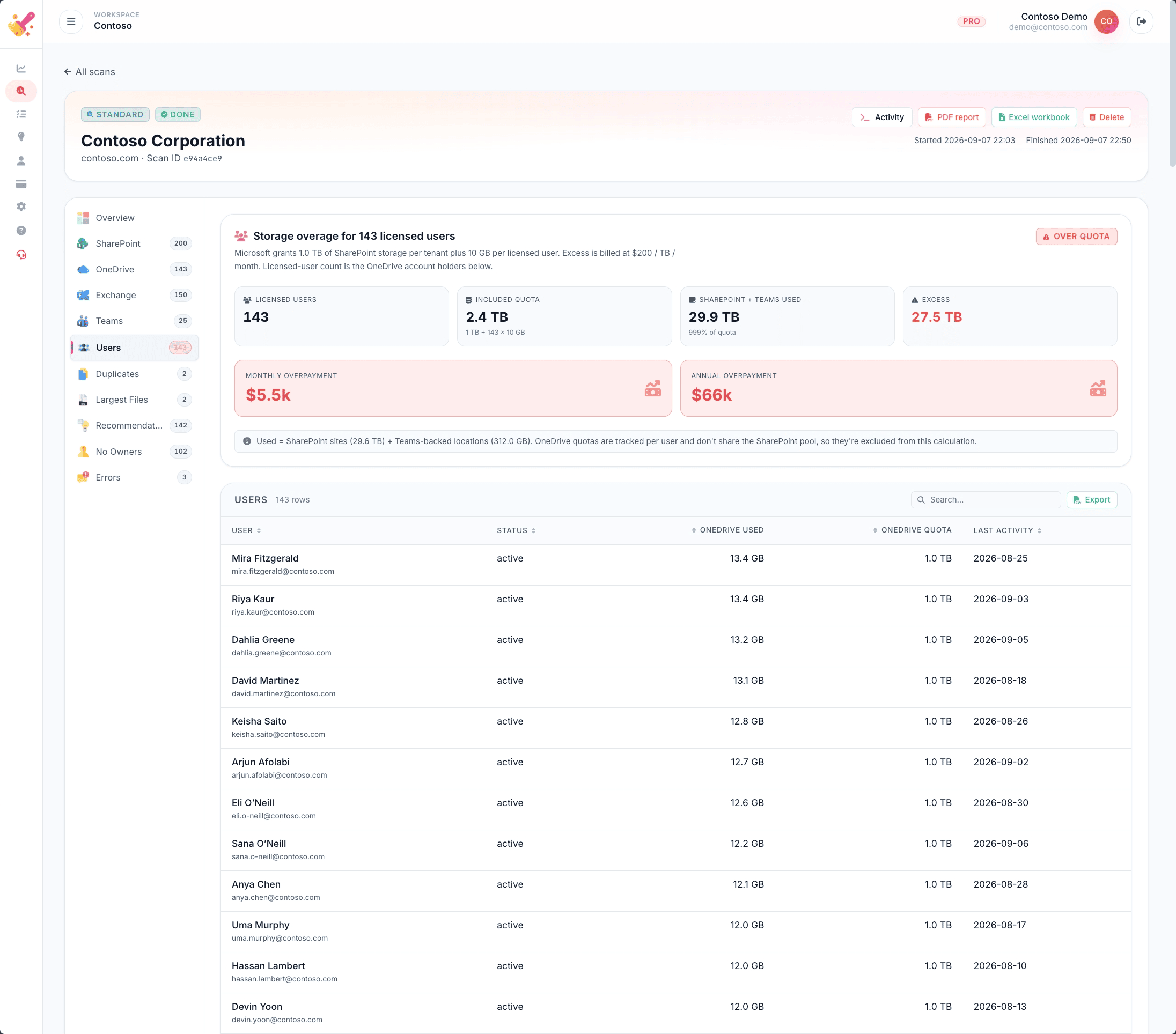Click the OVER QUOTA warning badge
Screen dimensions: 1176x1034
[x=1076, y=237]
